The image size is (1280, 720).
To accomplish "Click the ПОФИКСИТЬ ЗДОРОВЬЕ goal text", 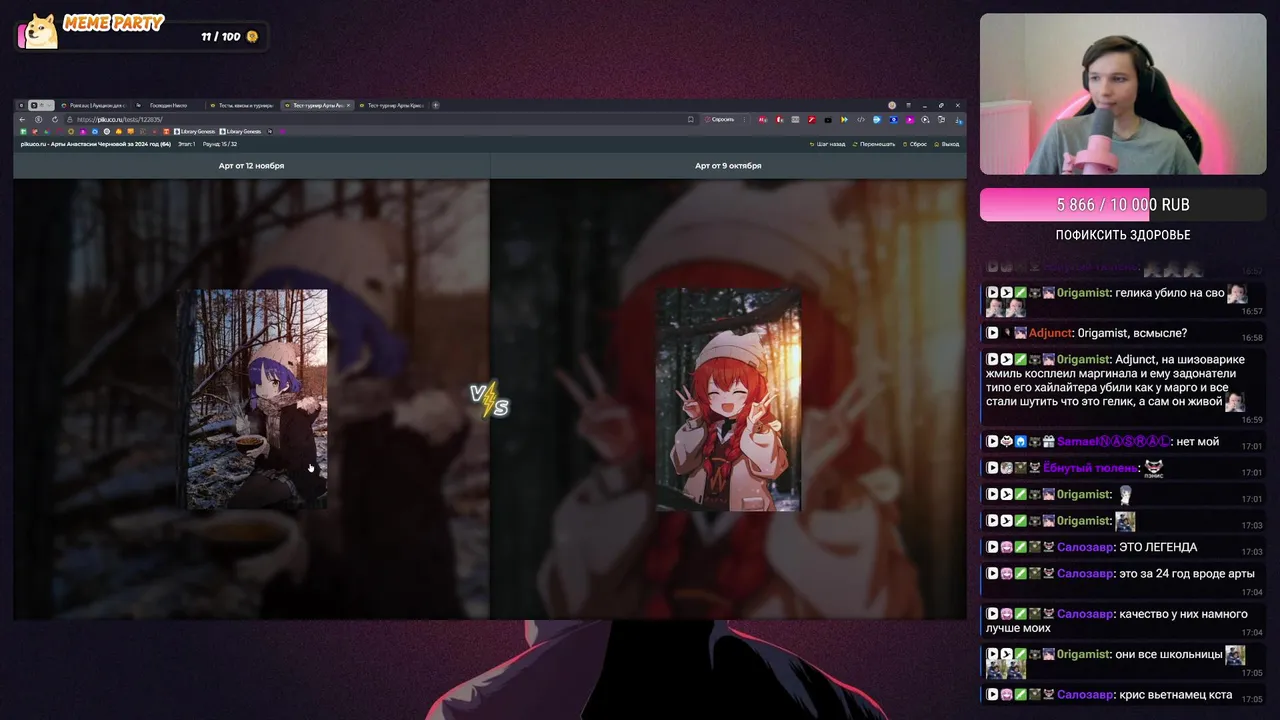I will tap(1123, 235).
